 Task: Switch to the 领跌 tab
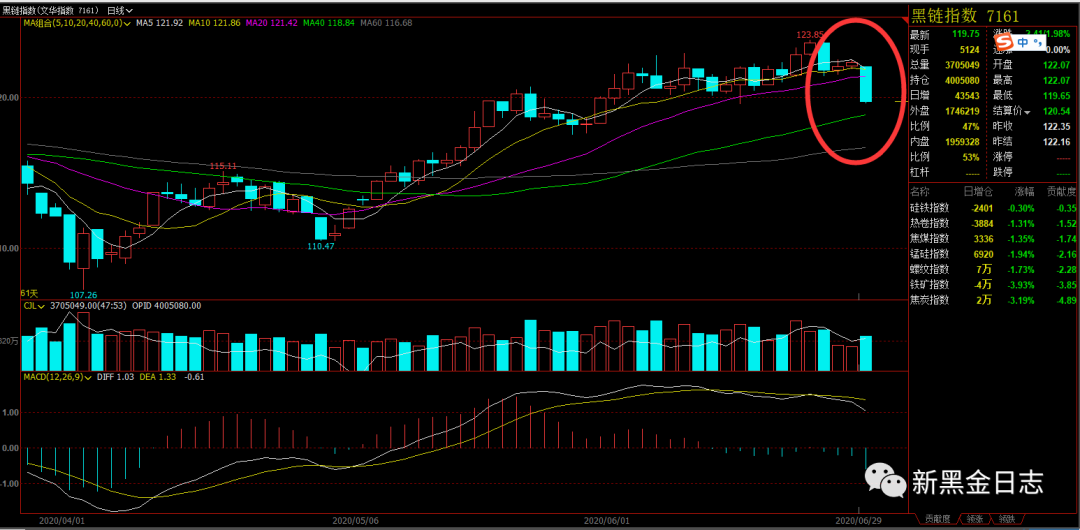1006,518
